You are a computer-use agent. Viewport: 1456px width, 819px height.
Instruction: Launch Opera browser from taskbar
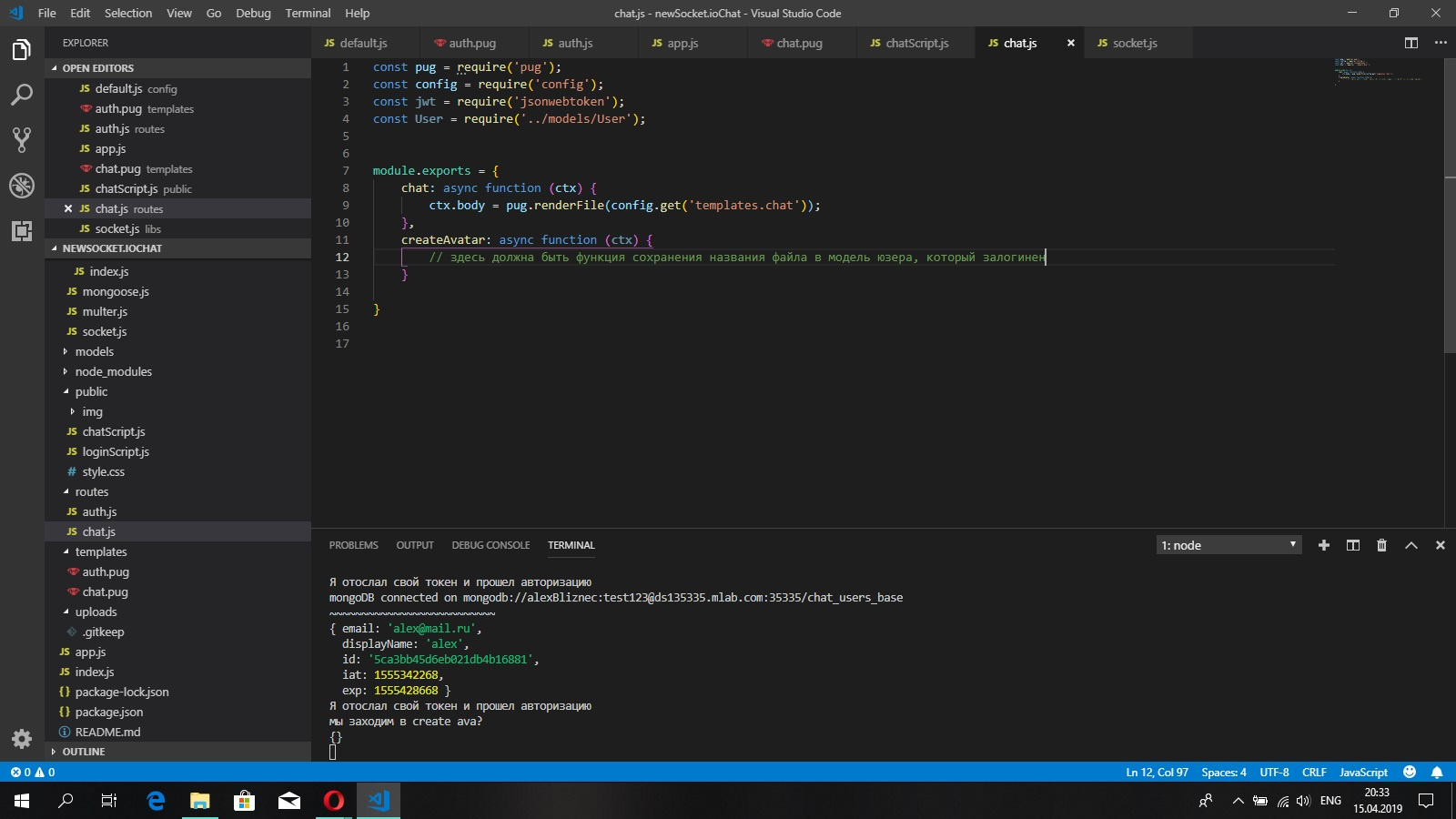tap(334, 801)
